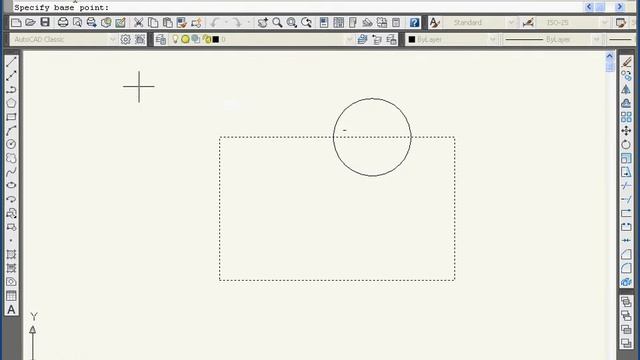Cut selection with the scissors icon

(x=139, y=22)
